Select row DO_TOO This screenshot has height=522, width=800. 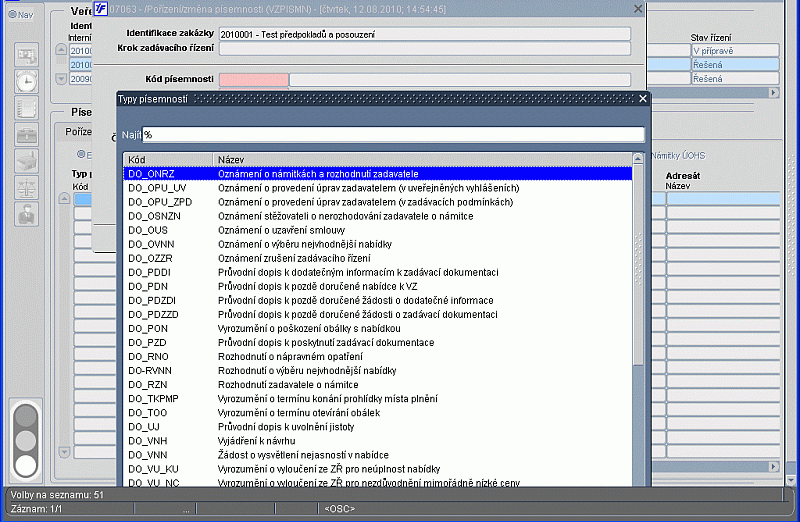click(378, 412)
